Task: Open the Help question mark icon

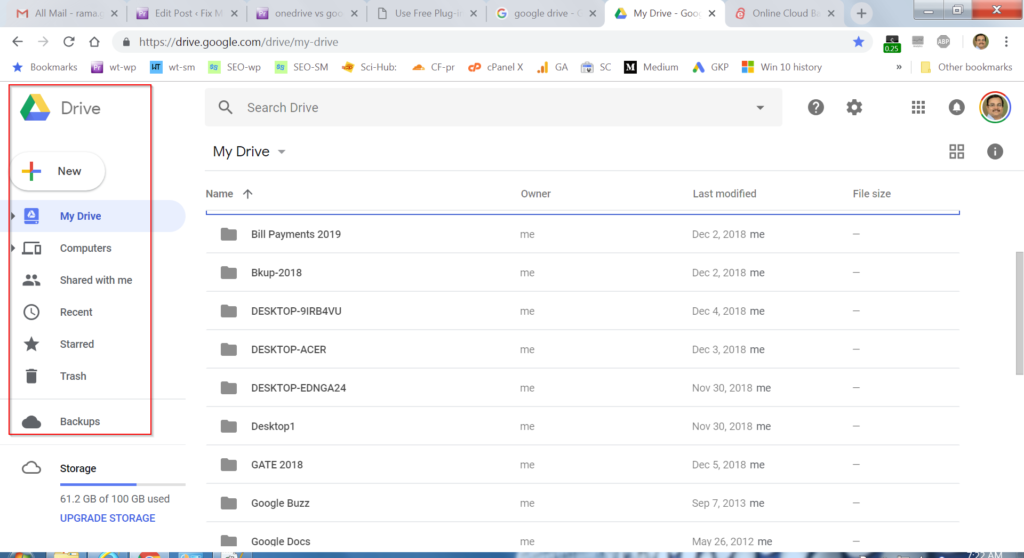Action: [816, 107]
